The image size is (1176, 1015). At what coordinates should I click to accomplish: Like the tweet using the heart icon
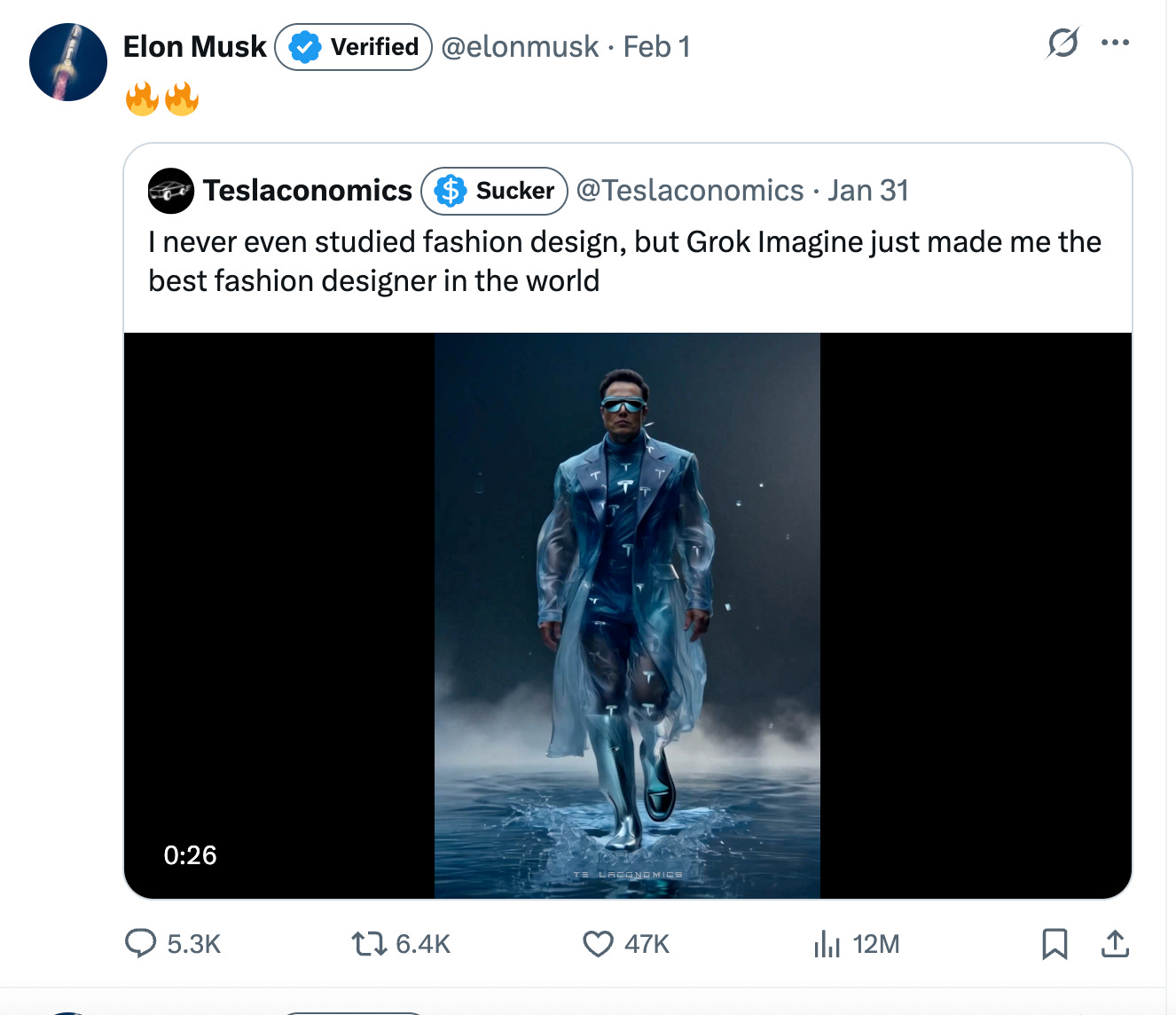click(599, 945)
